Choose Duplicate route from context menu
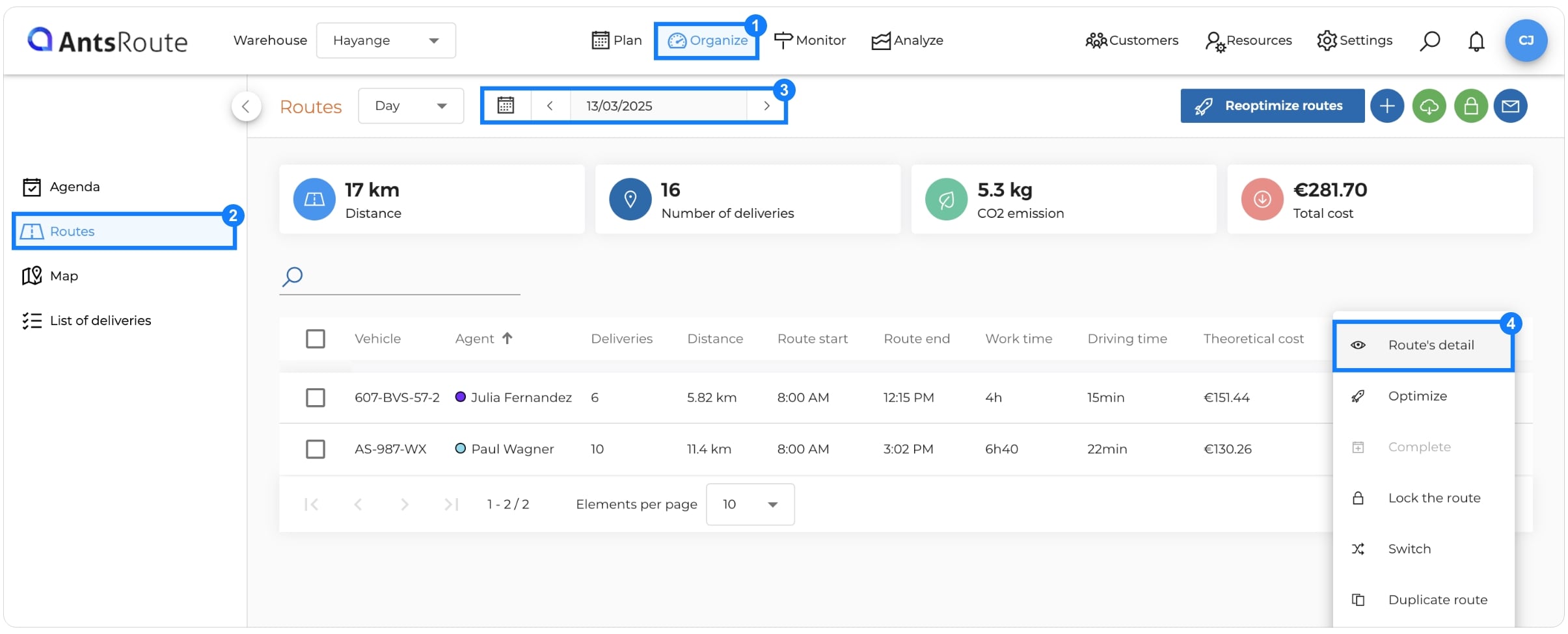Image resolution: width=1568 pixels, height=634 pixels. [x=1423, y=600]
